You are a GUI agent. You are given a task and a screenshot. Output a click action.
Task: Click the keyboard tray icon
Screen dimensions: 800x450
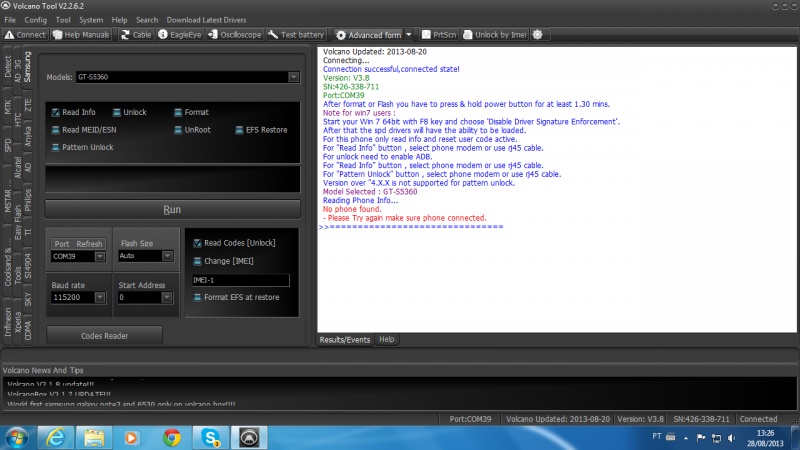[671, 437]
